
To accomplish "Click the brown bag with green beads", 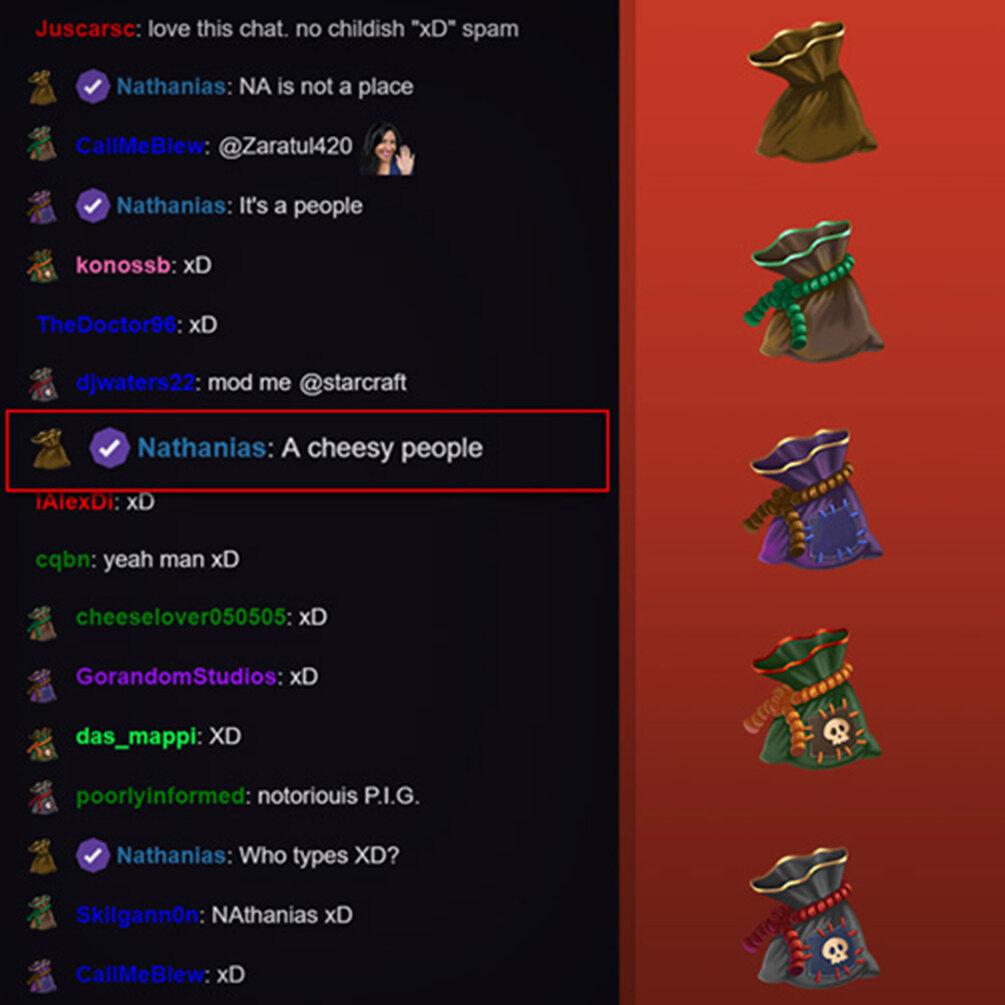I will click(x=813, y=290).
